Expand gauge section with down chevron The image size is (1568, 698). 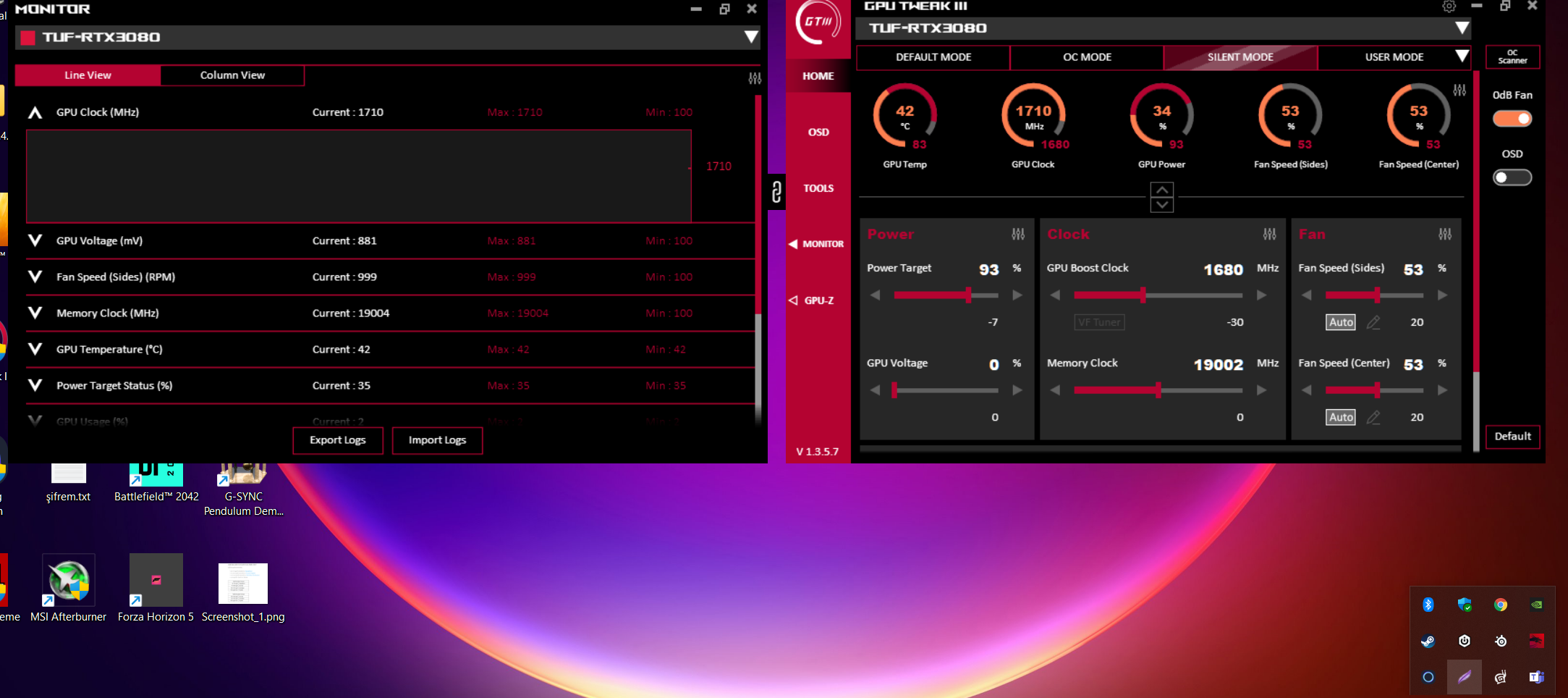coord(1162,205)
